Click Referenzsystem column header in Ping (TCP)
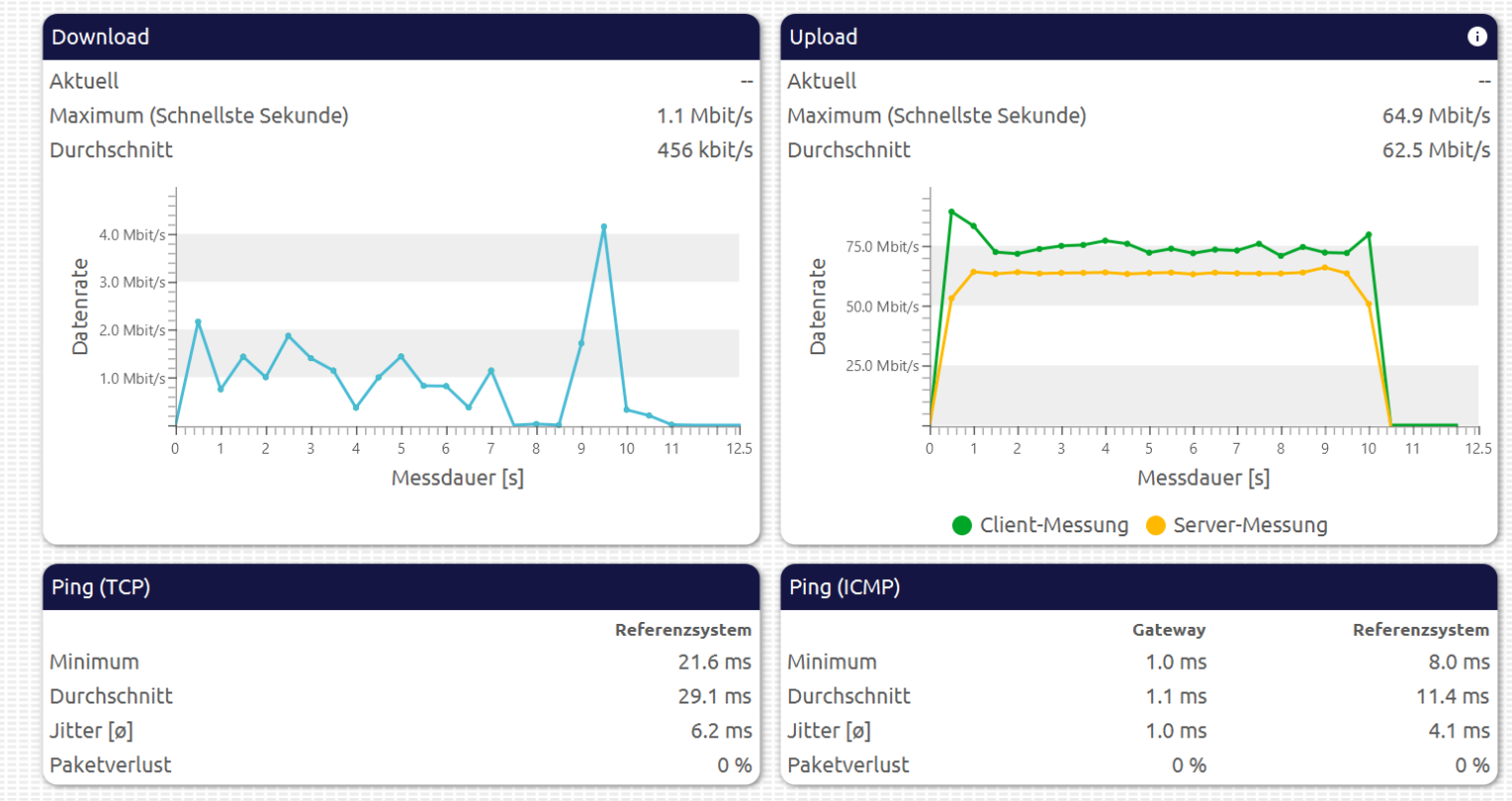1512x801 pixels. (x=682, y=630)
